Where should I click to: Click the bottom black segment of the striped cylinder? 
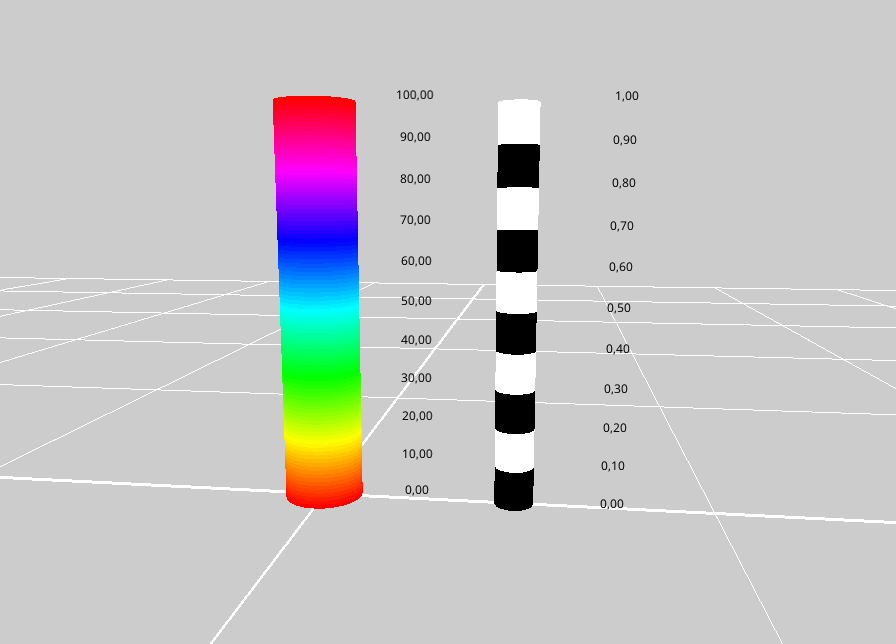[514, 490]
